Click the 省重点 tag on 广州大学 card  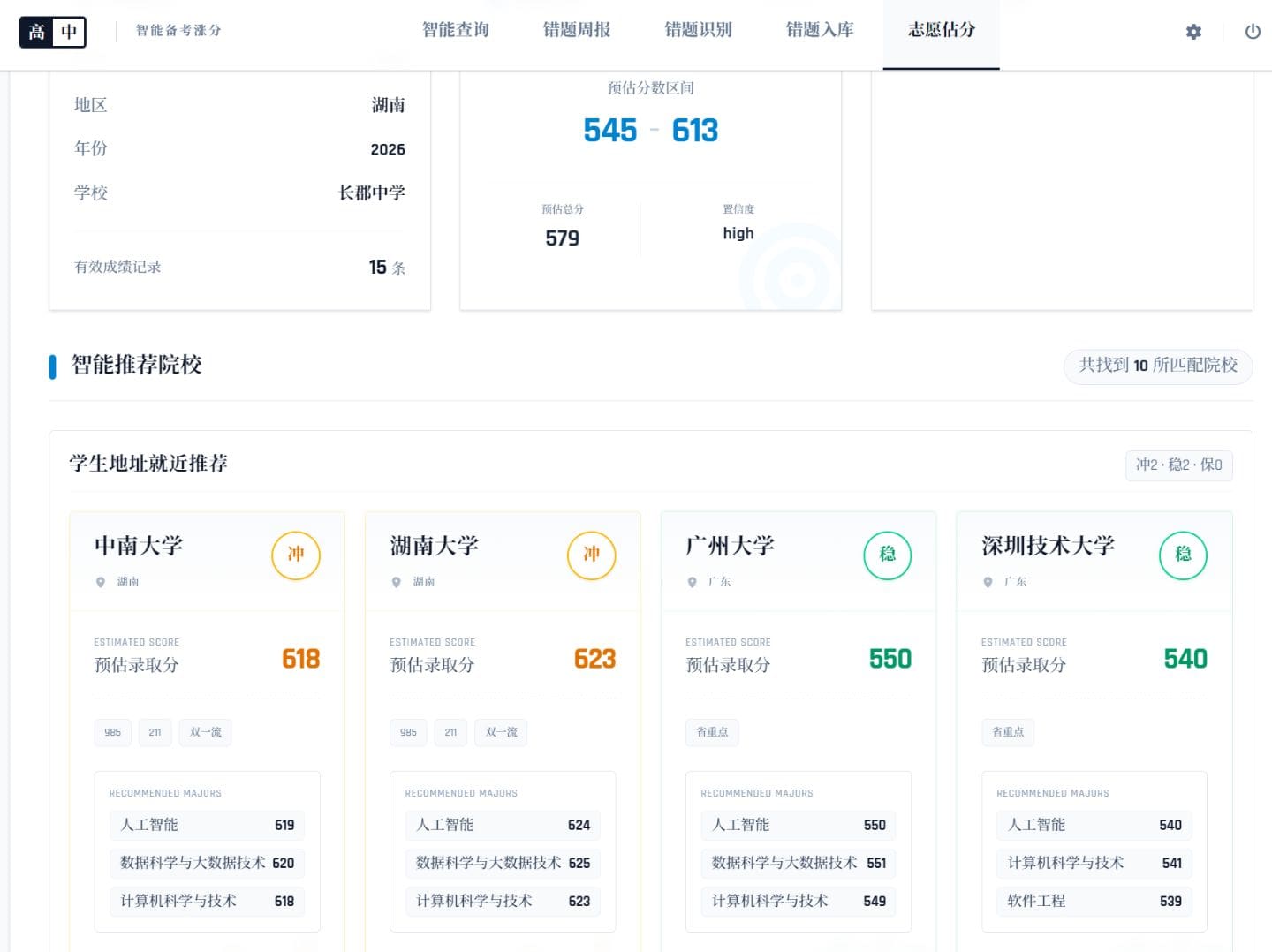pos(712,732)
